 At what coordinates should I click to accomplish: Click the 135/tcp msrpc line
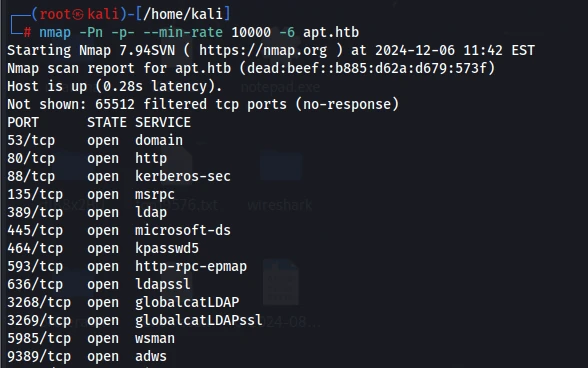click(91, 194)
